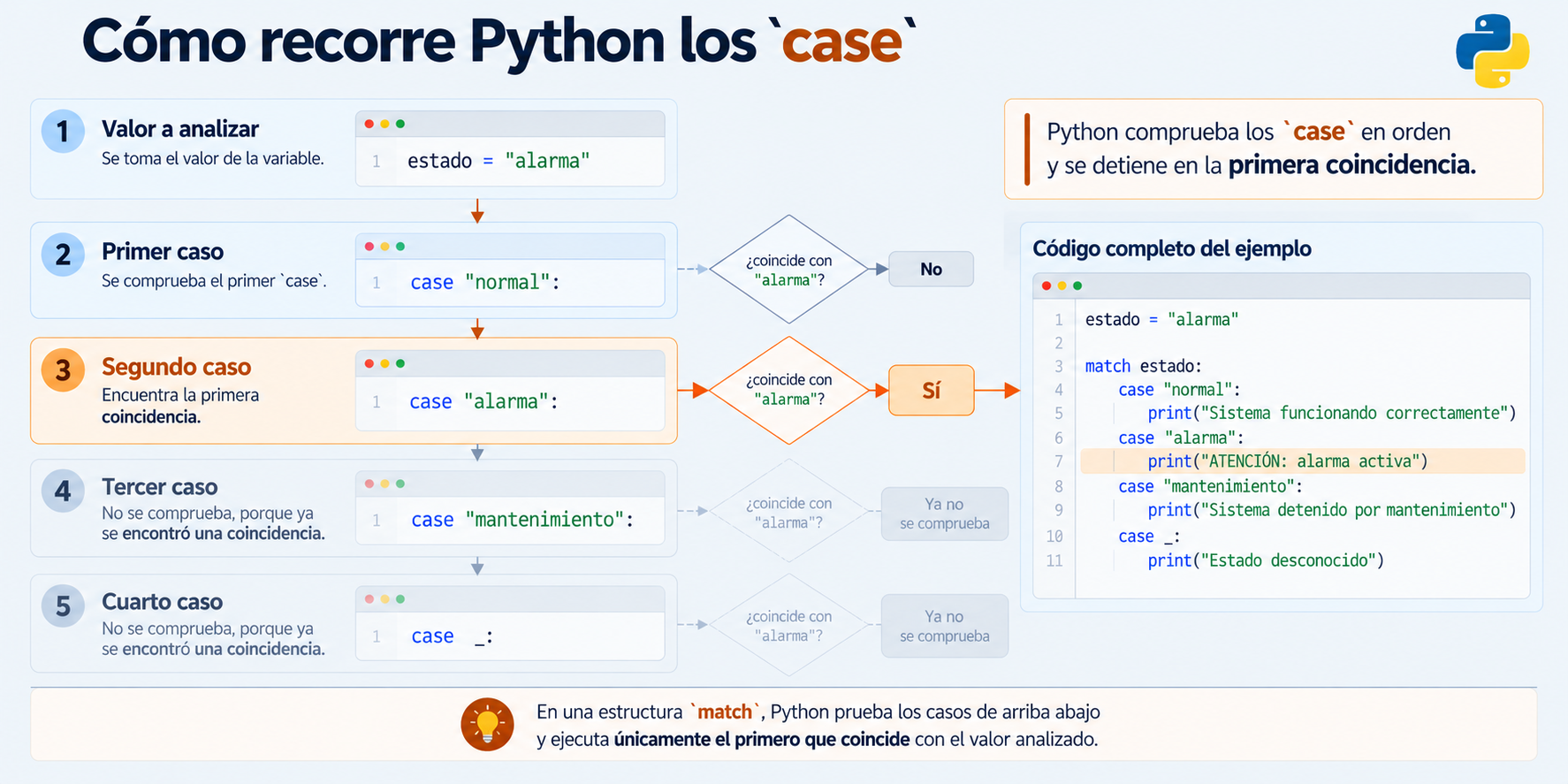Click the Python logo
This screenshot has width=1568, height=784.
click(1492, 50)
